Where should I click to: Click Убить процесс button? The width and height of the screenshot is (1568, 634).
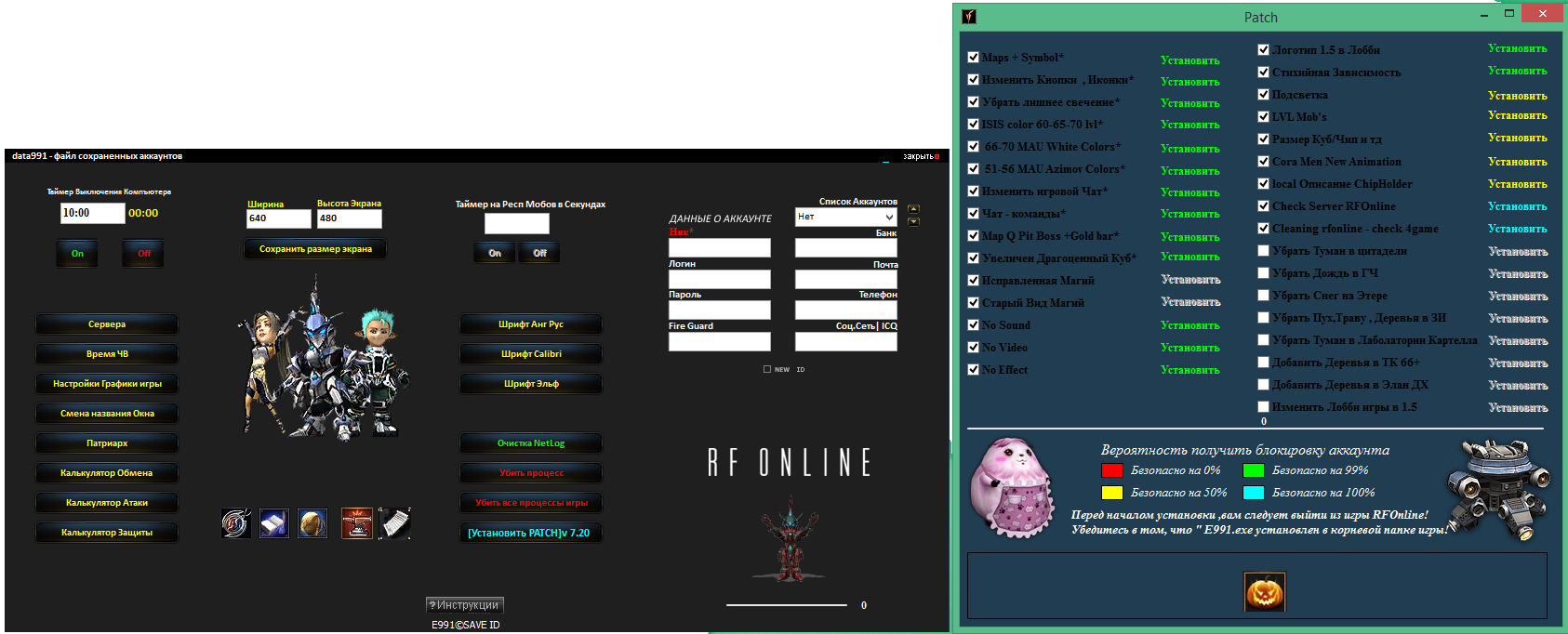531,473
